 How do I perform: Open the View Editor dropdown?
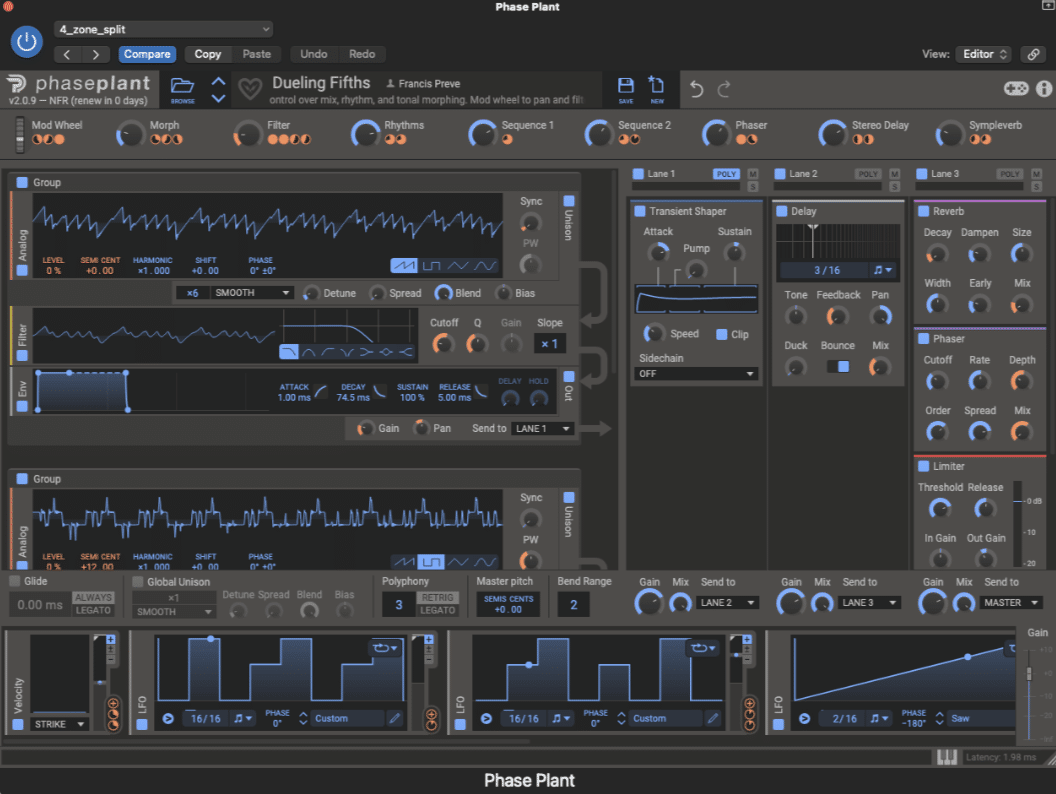[x=985, y=54]
